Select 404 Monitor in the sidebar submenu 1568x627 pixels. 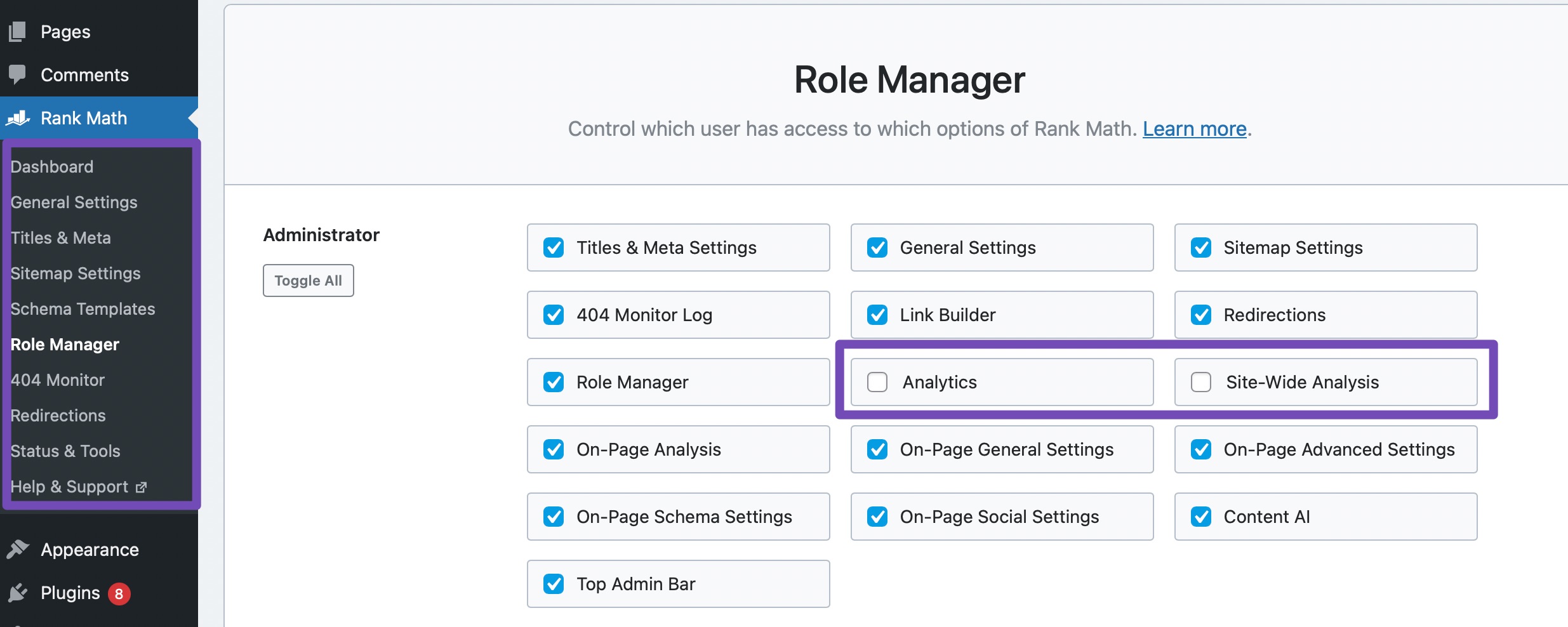[x=58, y=380]
